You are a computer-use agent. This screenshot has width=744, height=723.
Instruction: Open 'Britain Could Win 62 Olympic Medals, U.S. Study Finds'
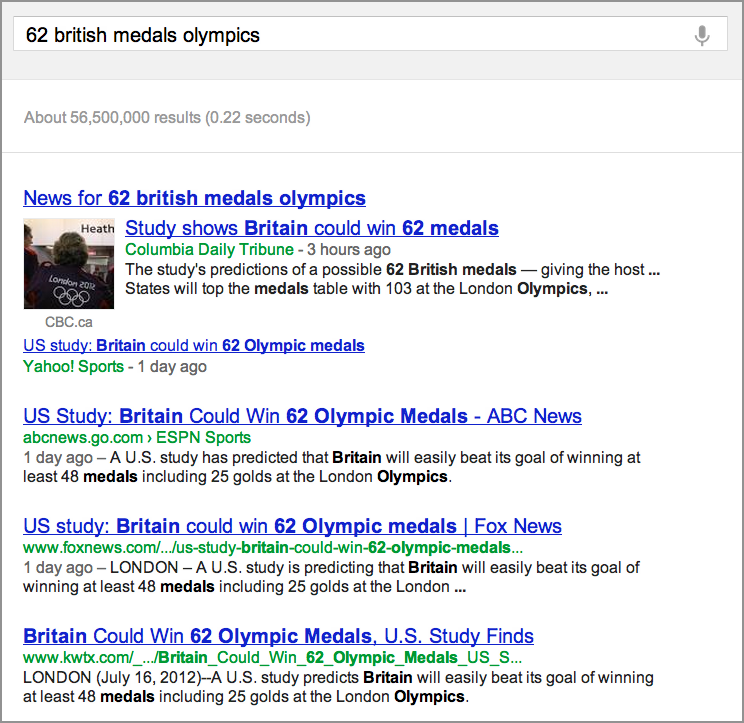279,636
